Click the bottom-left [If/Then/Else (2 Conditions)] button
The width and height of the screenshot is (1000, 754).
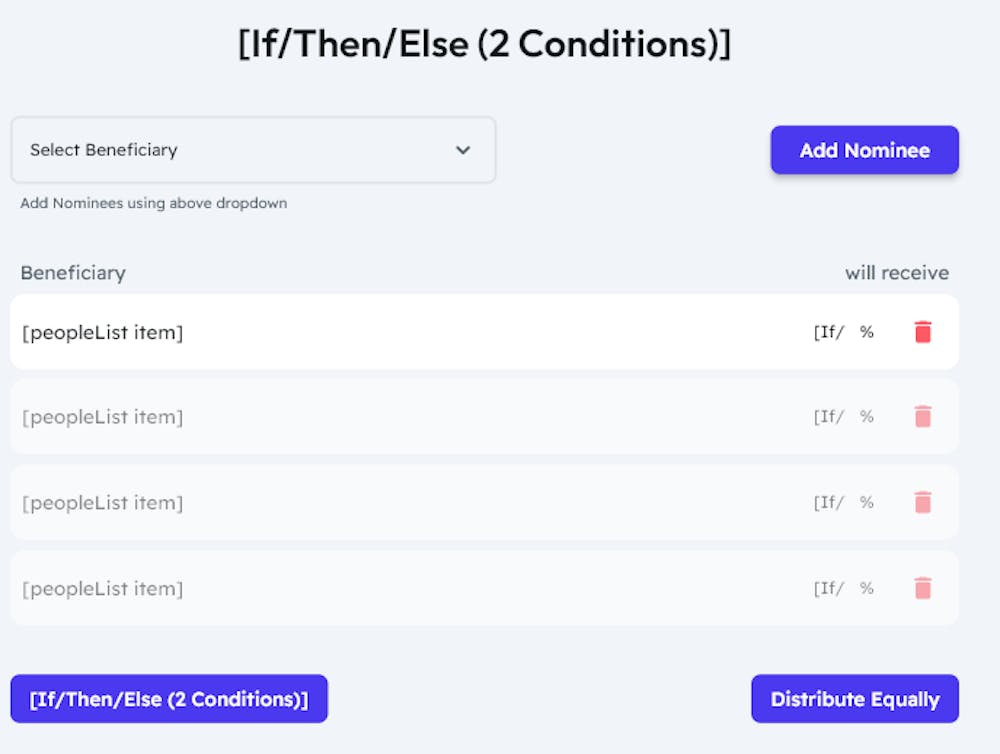tap(169, 699)
